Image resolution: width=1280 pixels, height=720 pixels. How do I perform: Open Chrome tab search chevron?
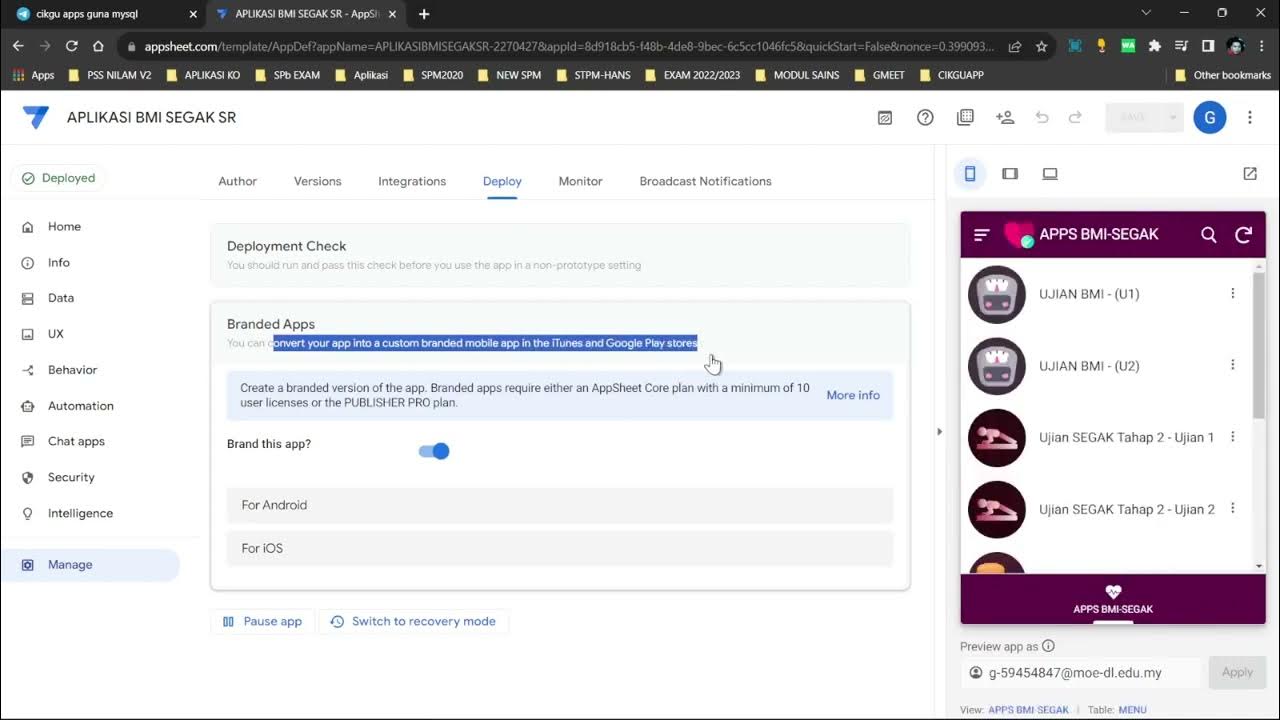1145,14
